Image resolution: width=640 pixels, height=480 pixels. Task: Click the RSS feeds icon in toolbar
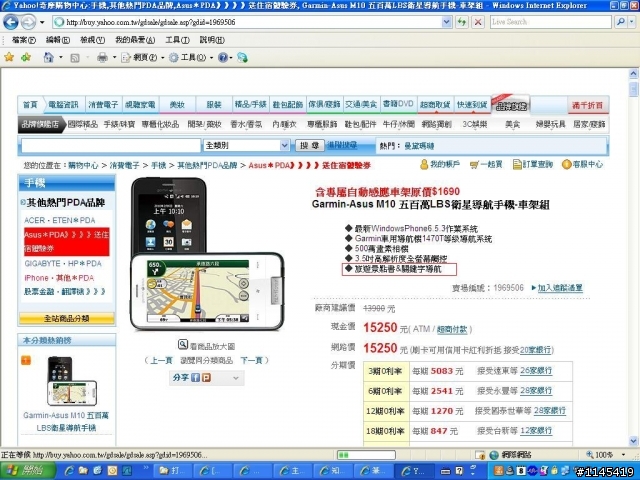tap(75, 58)
